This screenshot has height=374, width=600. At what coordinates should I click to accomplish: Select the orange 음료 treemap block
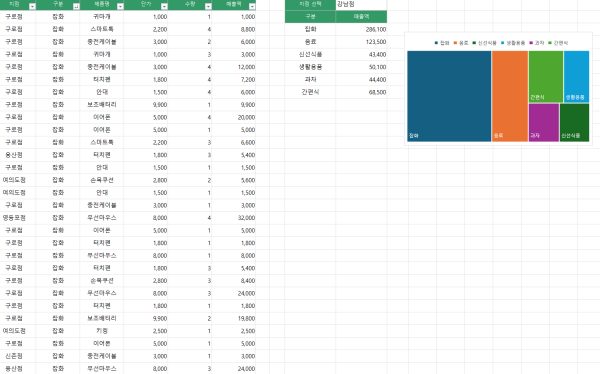click(510, 96)
